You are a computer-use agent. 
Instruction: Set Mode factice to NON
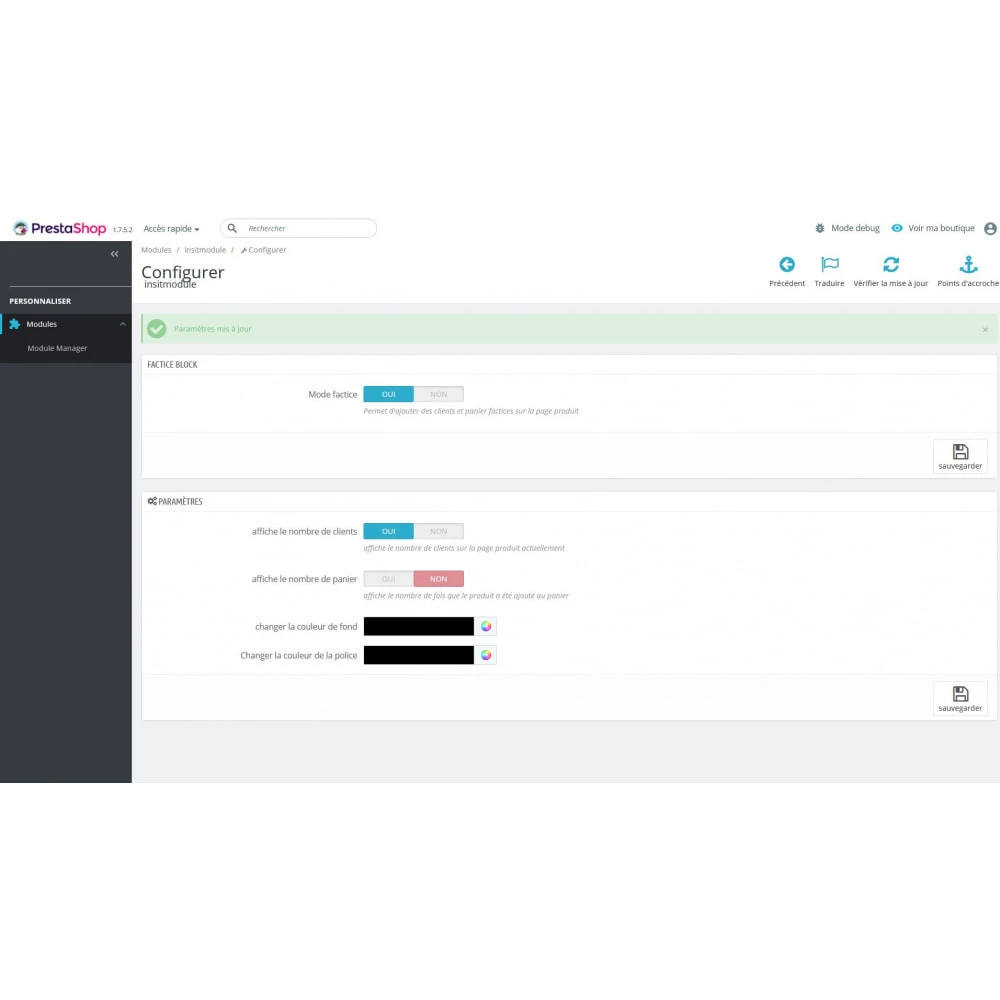(438, 395)
